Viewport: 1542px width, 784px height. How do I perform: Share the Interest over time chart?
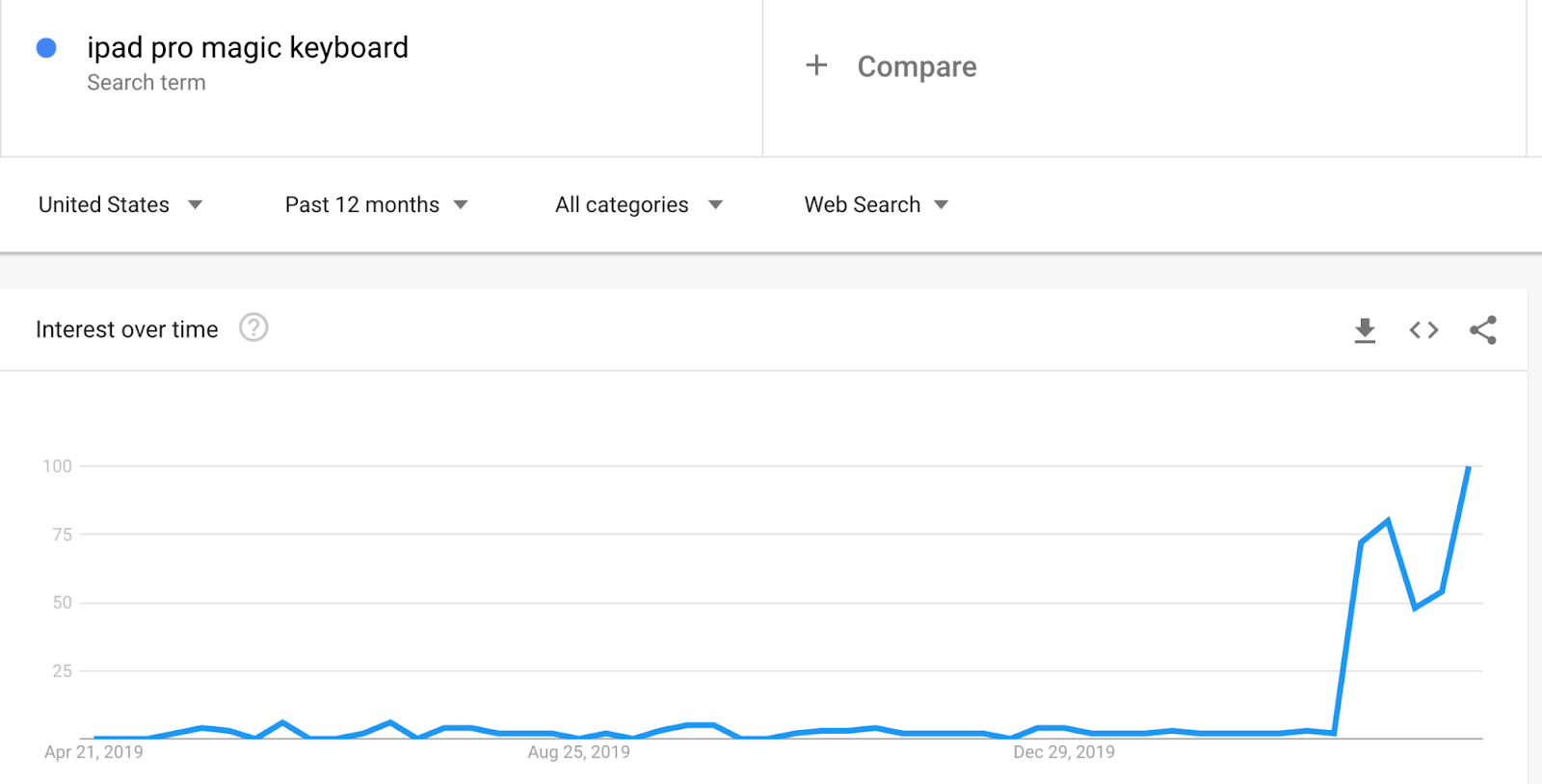[1483, 329]
